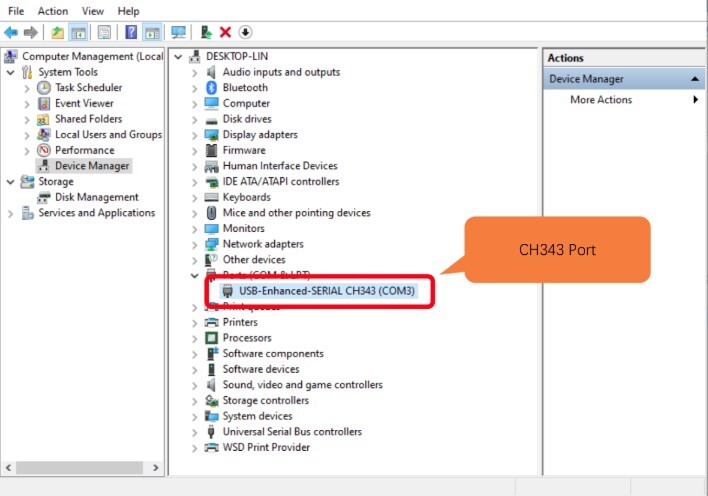Click the Bluetooth device category icon
The height and width of the screenshot is (496, 708).
click(211, 88)
